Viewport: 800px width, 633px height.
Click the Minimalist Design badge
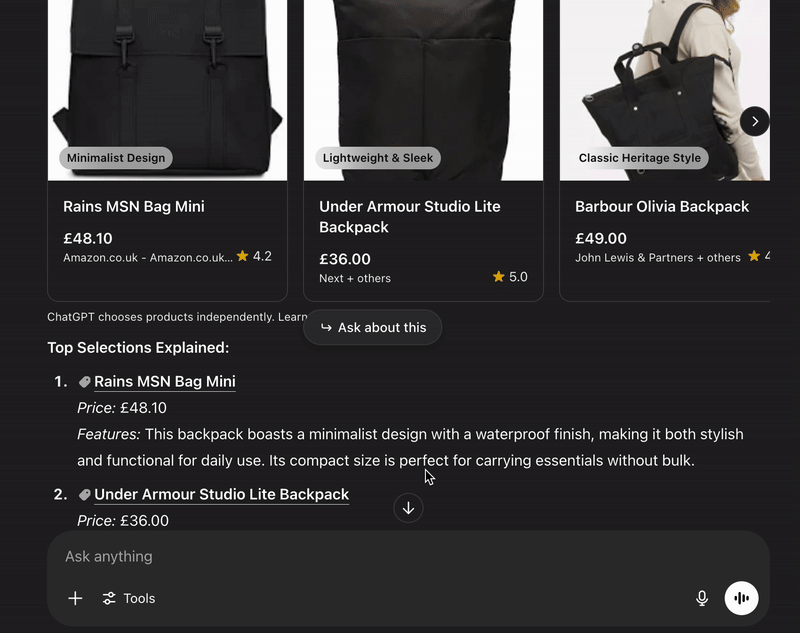point(116,158)
